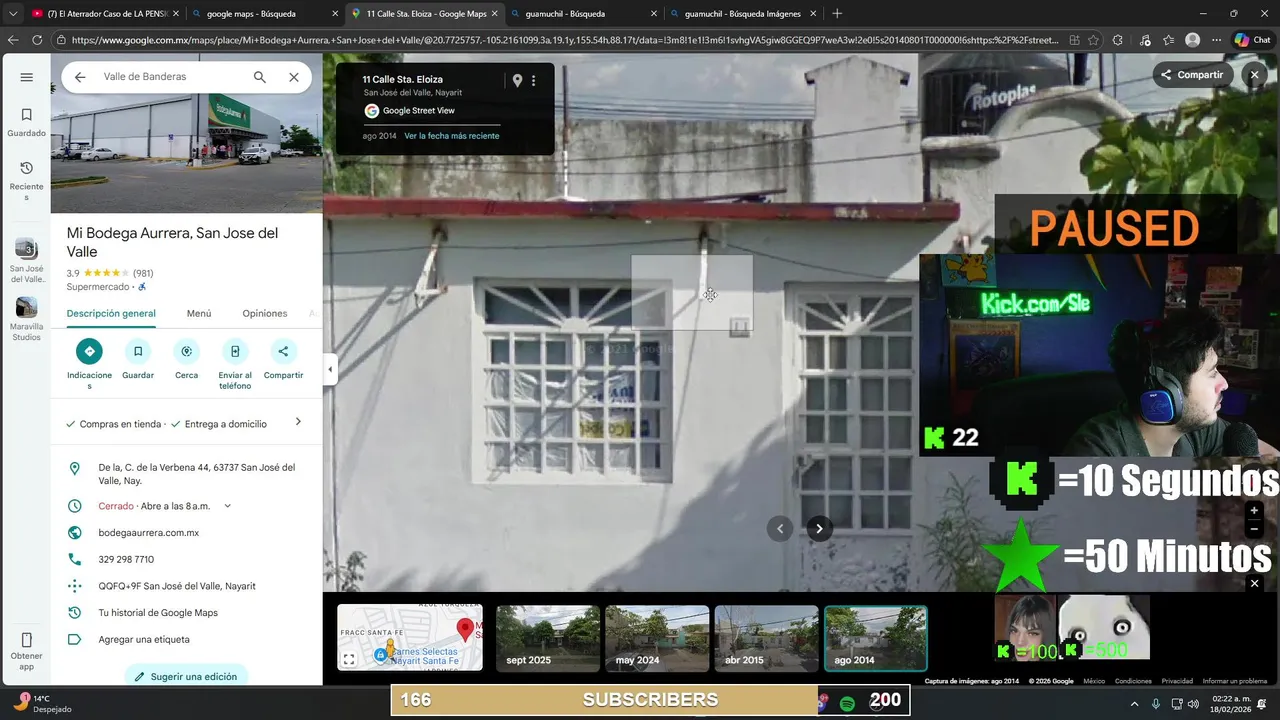Select the Descripción general tab
The height and width of the screenshot is (720, 1280).
[111, 313]
